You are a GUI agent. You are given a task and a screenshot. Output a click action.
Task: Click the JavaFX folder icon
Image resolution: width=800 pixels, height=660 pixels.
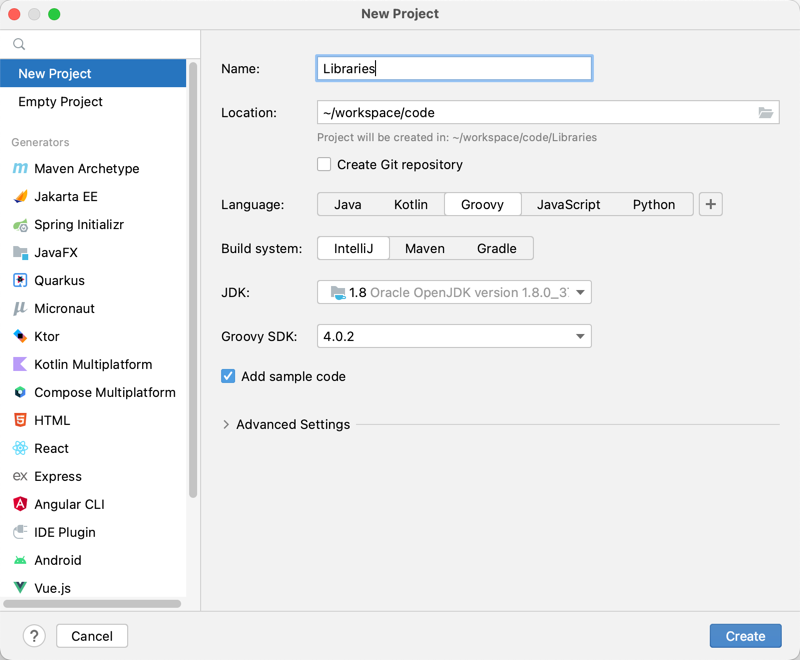click(x=20, y=252)
